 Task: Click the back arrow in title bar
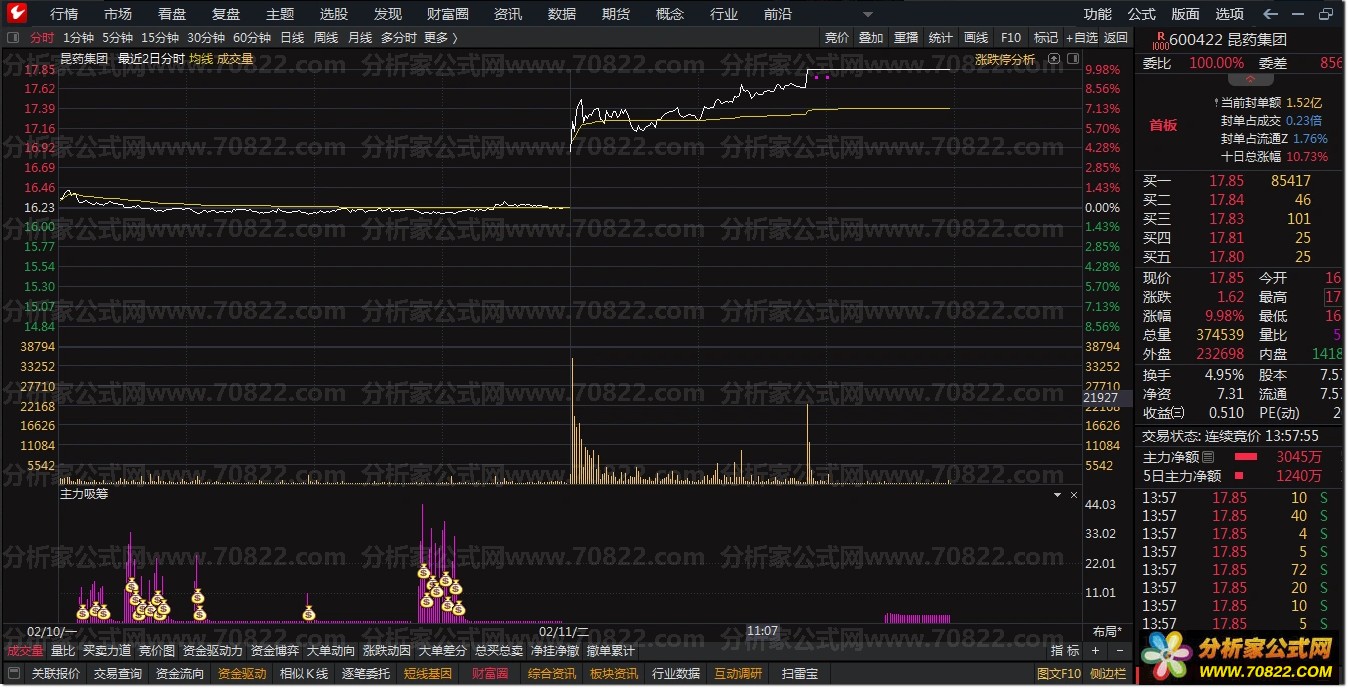1271,14
